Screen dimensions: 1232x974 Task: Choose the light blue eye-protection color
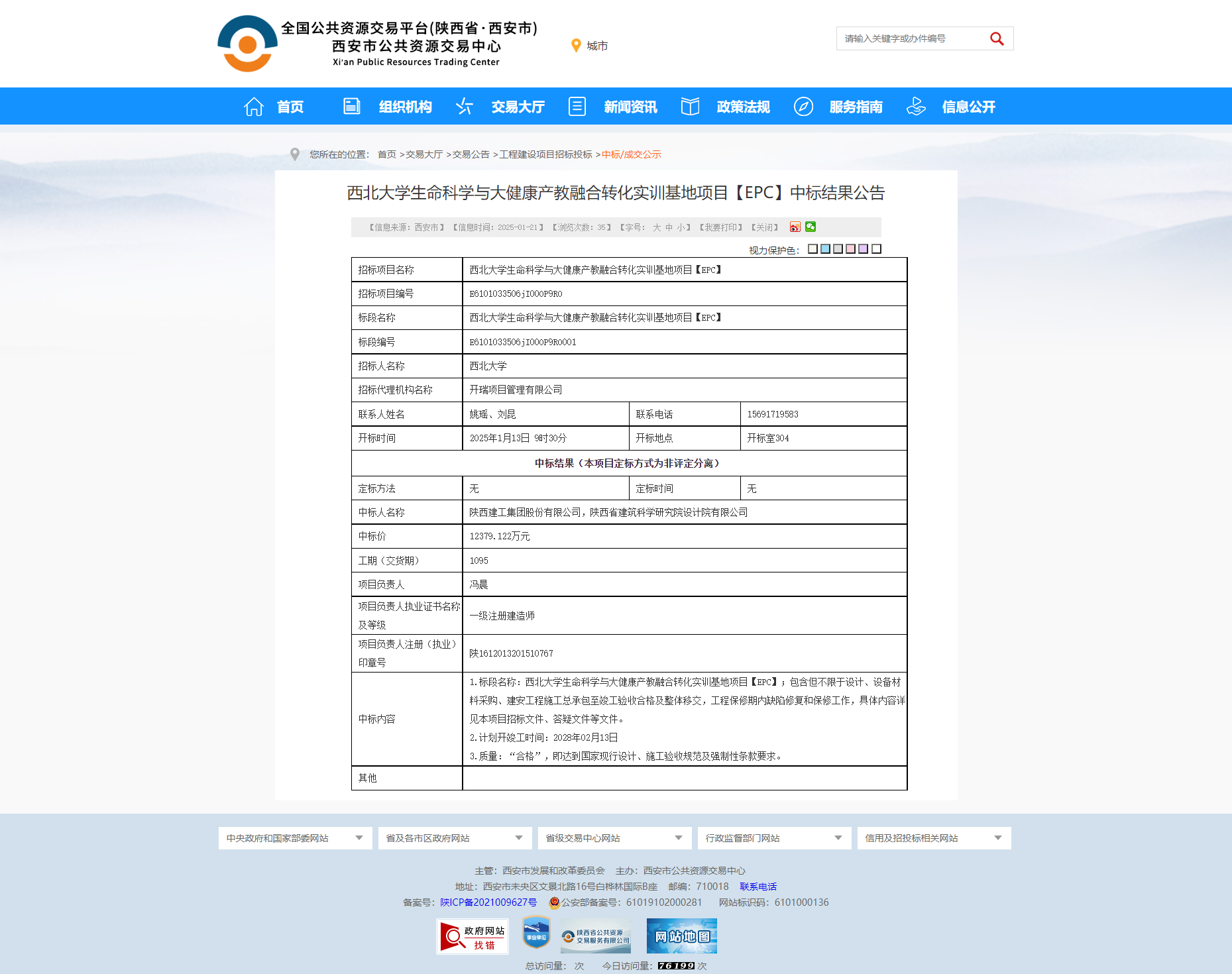tap(825, 249)
